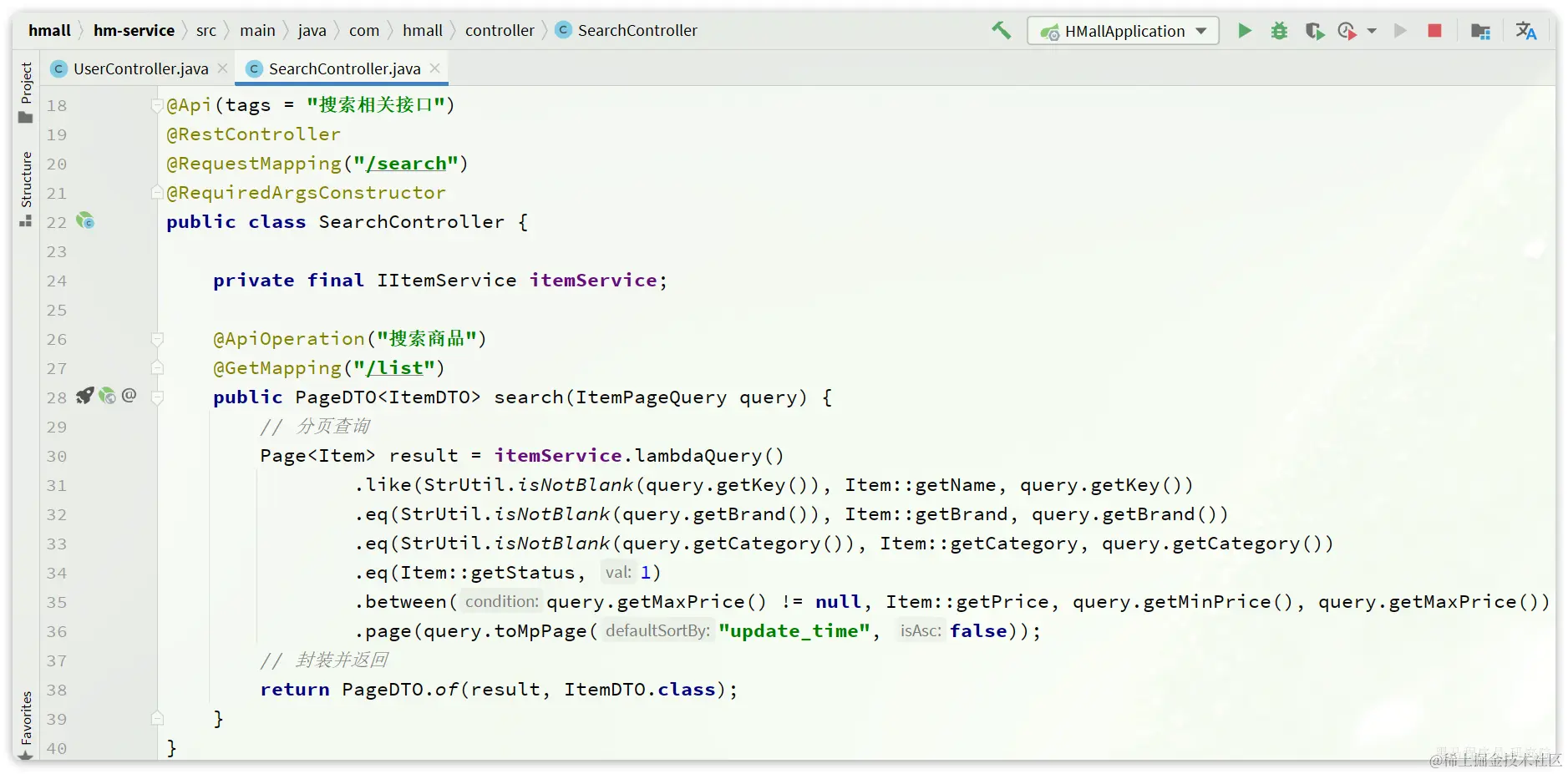Collapse the search method at line 28
This screenshot has width=1568, height=774.
click(156, 397)
